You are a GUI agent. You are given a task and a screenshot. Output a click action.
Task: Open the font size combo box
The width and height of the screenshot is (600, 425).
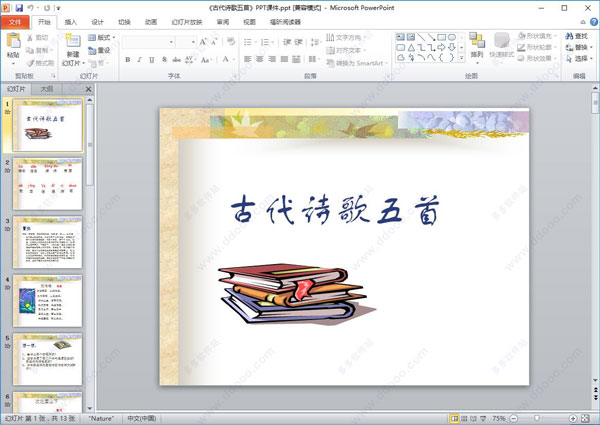tap(186, 42)
